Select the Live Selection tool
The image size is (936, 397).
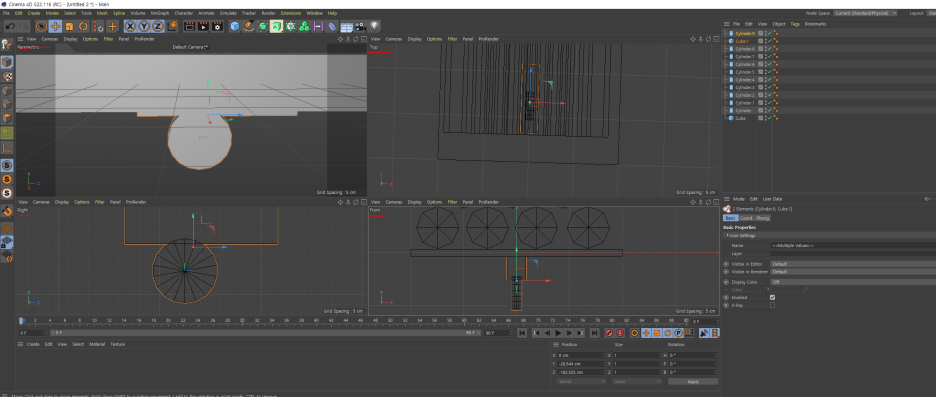click(41, 26)
